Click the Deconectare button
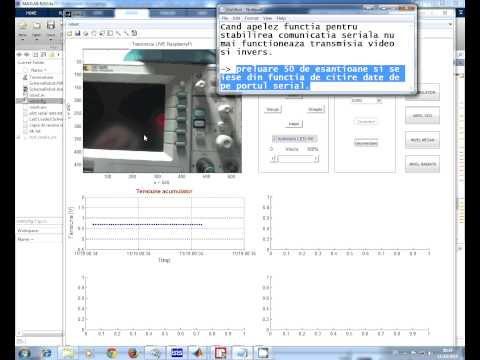Image resolution: width=480 pixels, height=360 pixels. (x=366, y=143)
